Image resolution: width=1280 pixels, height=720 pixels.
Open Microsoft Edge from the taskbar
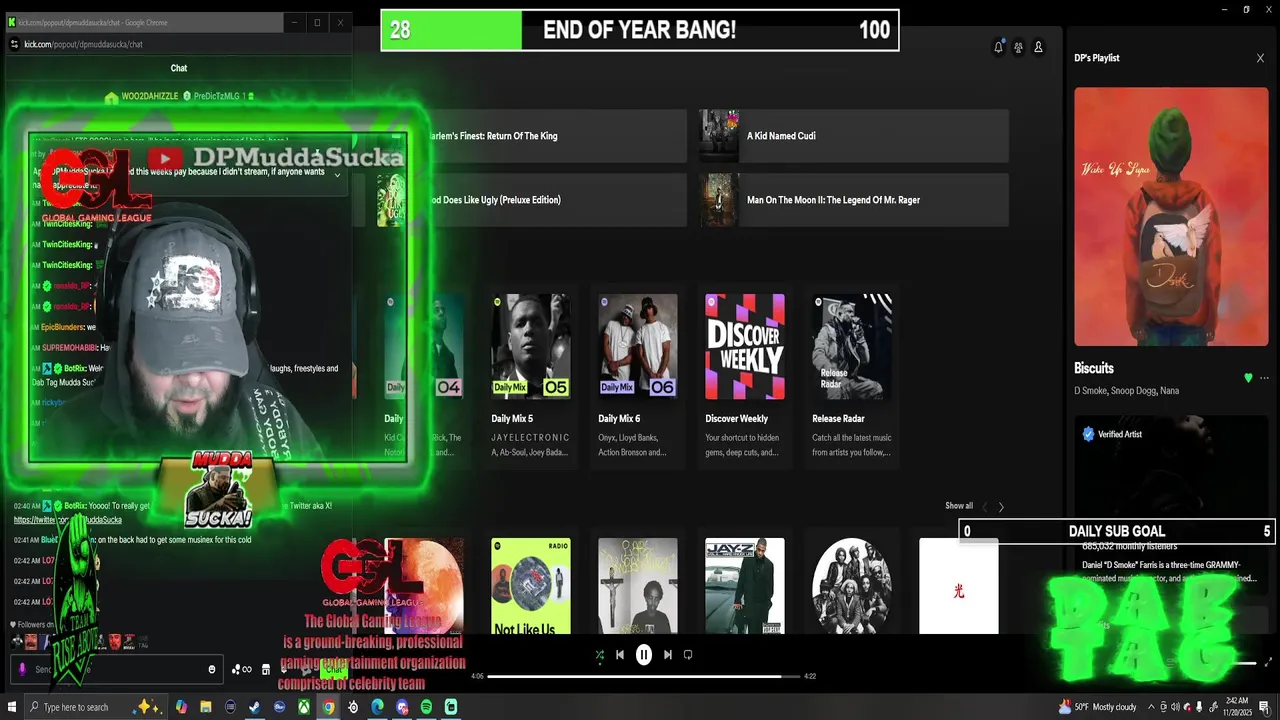pos(377,707)
